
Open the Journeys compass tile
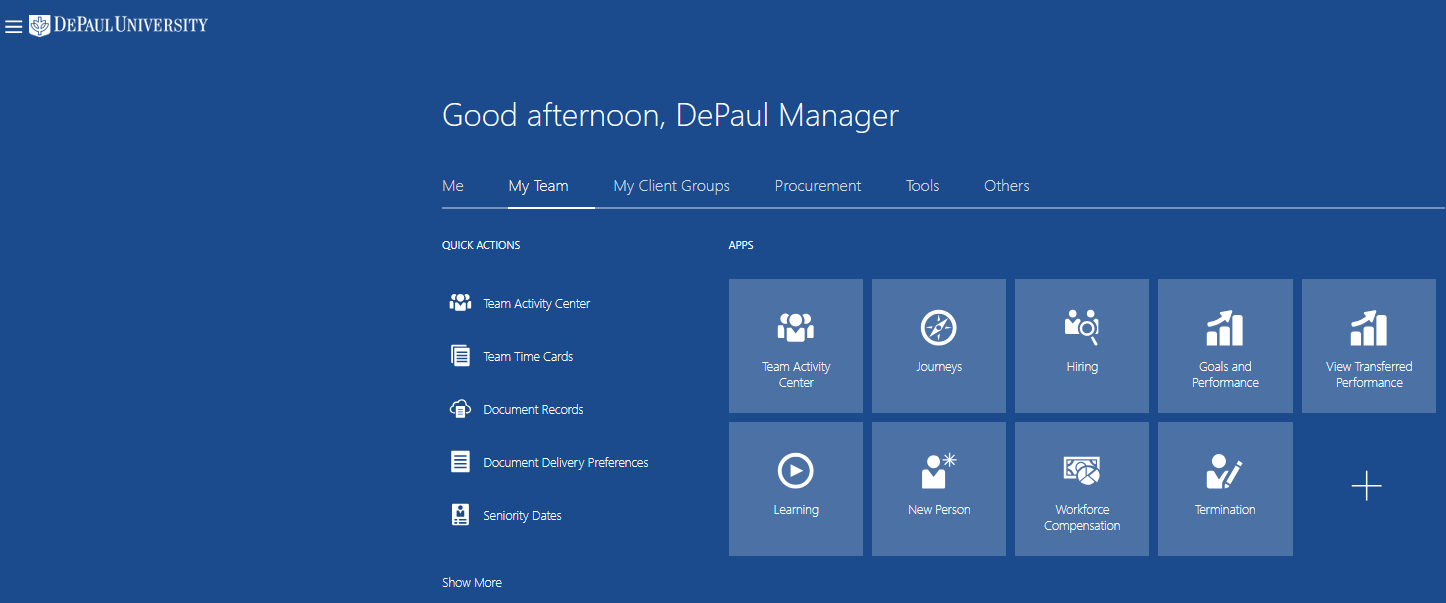coord(939,346)
